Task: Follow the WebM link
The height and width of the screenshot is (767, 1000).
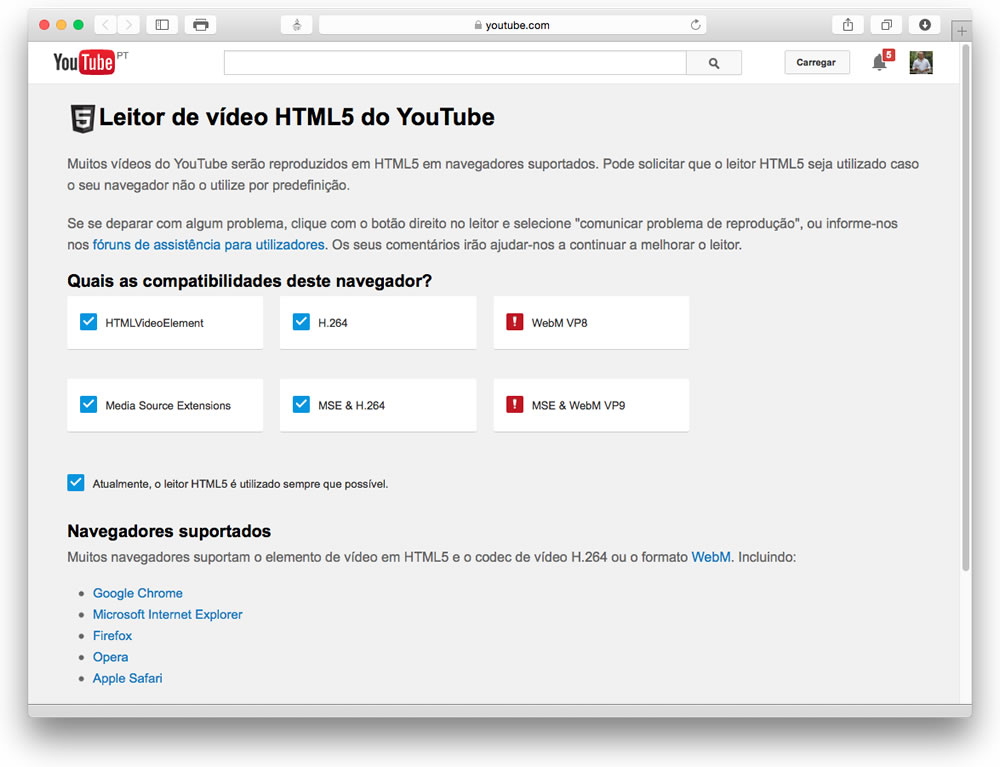Action: (710, 557)
